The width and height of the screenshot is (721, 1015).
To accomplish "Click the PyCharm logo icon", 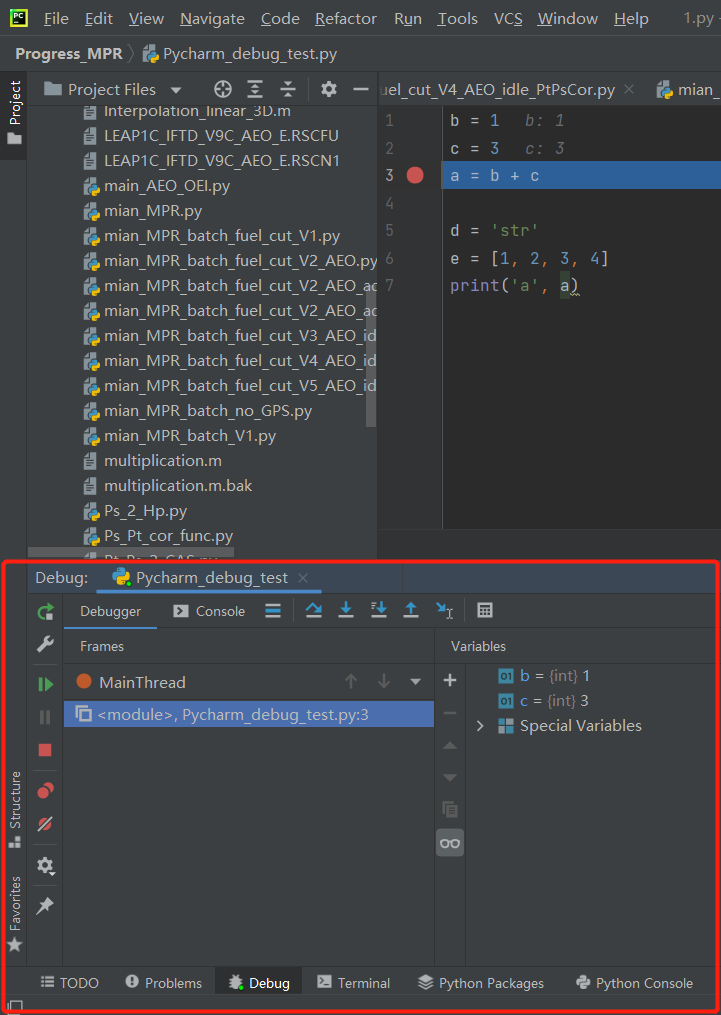I will click(19, 17).
